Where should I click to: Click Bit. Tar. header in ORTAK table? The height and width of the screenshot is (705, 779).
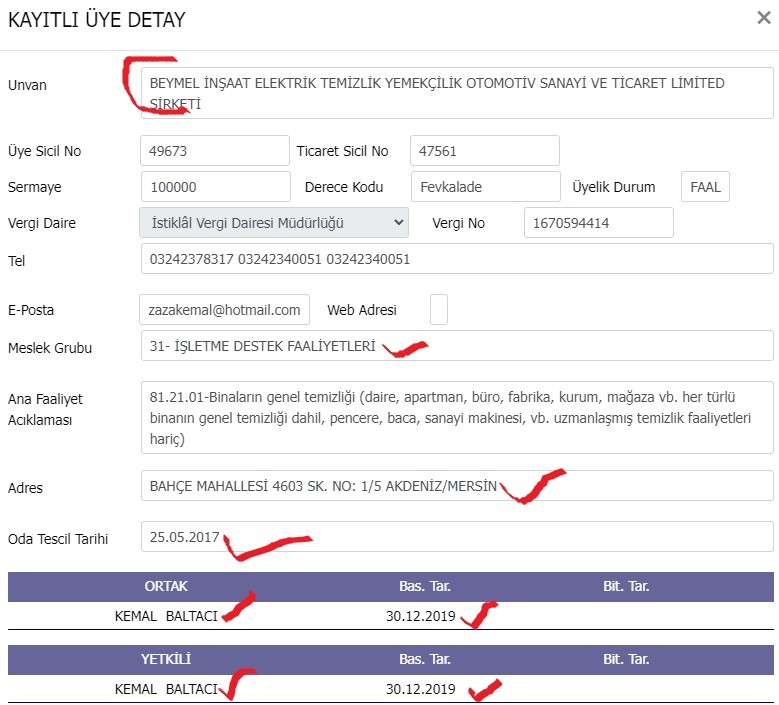[626, 586]
